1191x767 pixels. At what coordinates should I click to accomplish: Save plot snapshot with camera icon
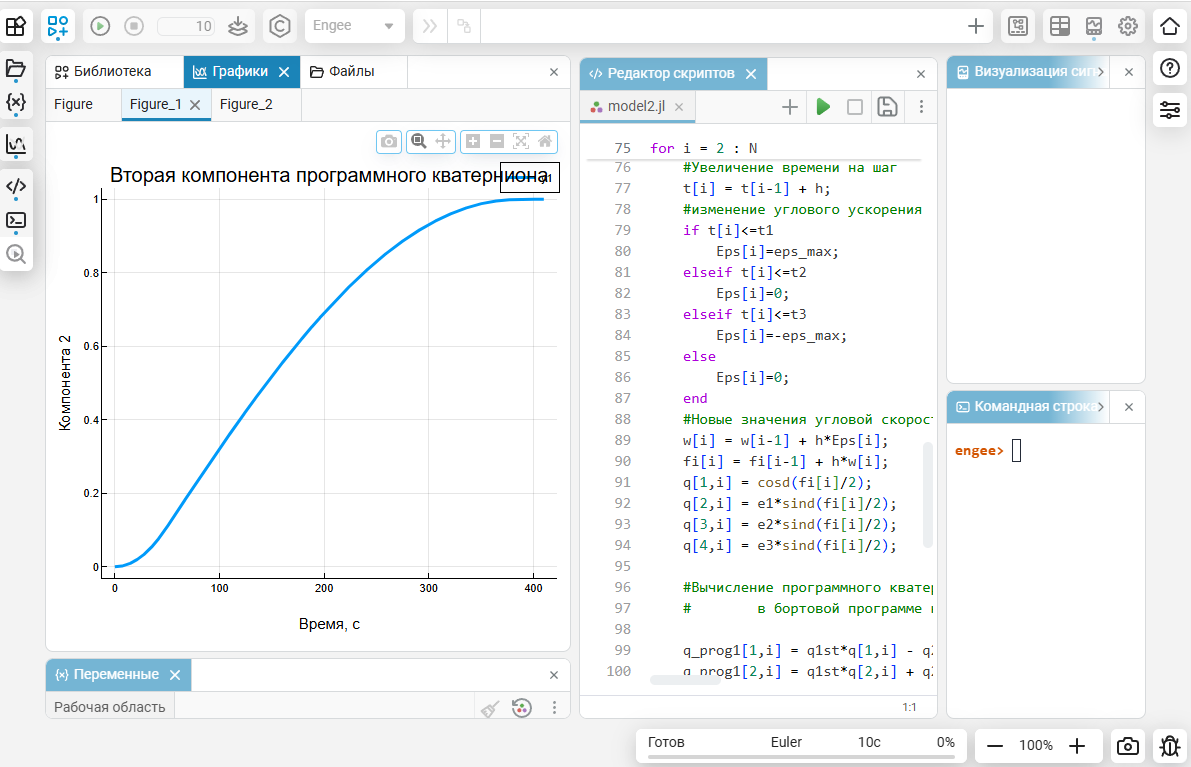point(389,141)
